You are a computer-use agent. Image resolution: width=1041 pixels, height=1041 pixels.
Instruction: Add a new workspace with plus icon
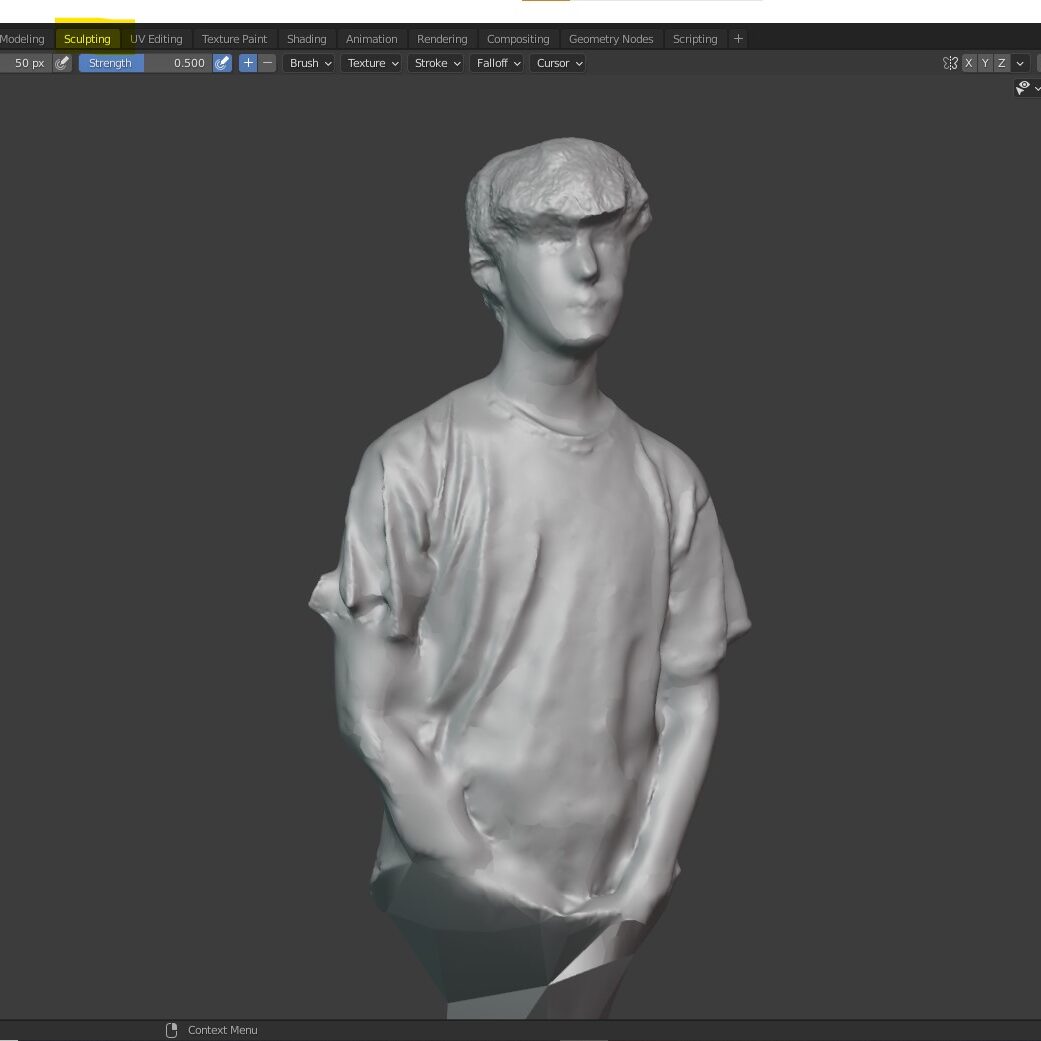pyautogui.click(x=738, y=39)
